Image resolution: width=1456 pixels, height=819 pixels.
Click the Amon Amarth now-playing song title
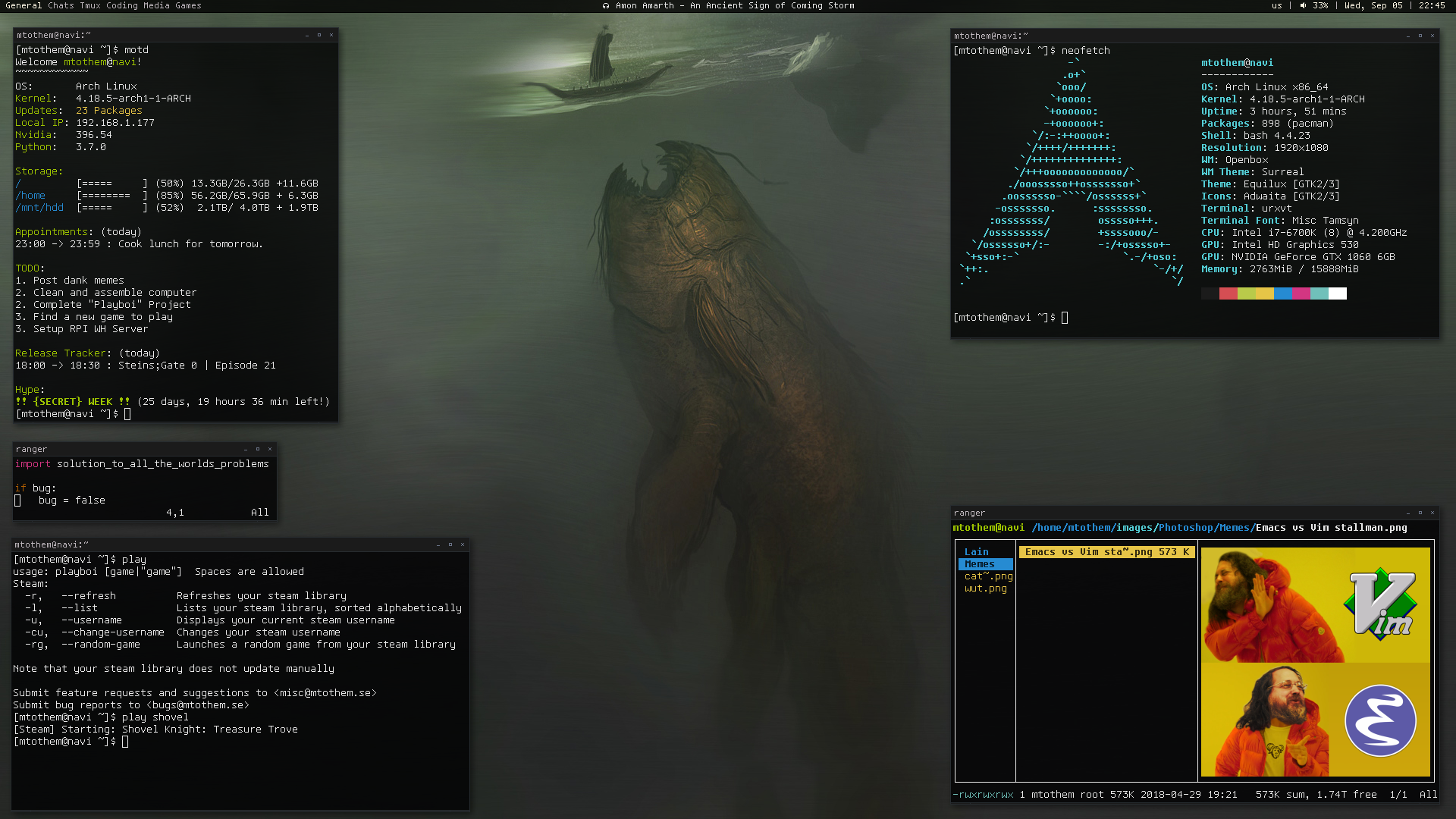point(735,5)
